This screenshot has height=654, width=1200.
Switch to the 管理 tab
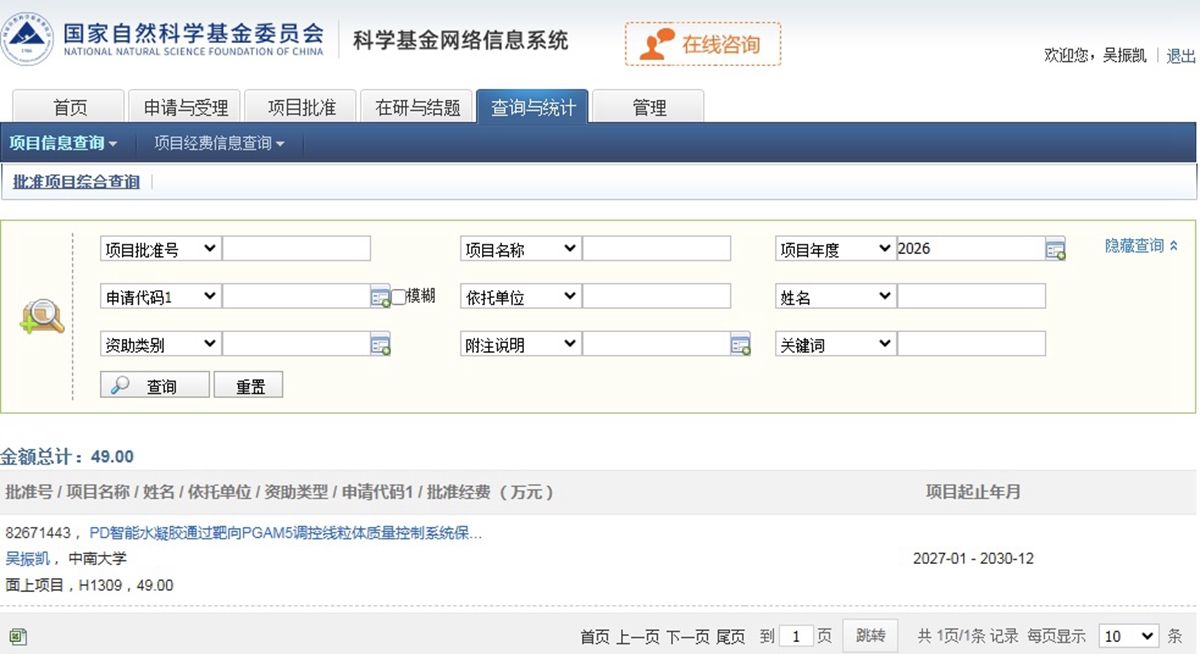click(649, 107)
